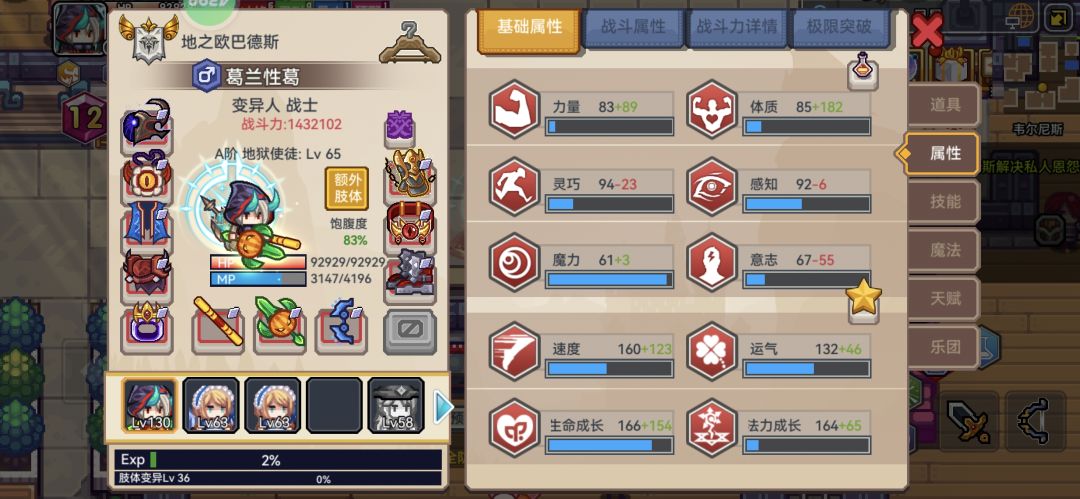Open the potion bottle icon
Screen dimensions: 1080x499
pos(862,71)
